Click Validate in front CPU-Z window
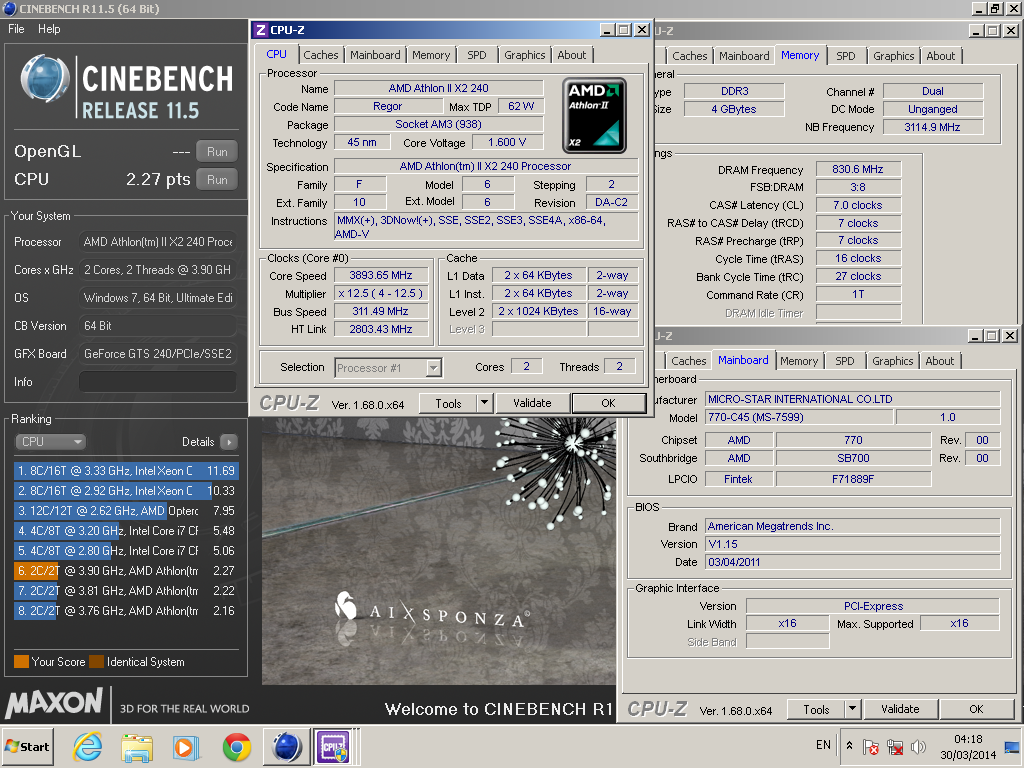This screenshot has width=1024, height=768. [x=532, y=403]
